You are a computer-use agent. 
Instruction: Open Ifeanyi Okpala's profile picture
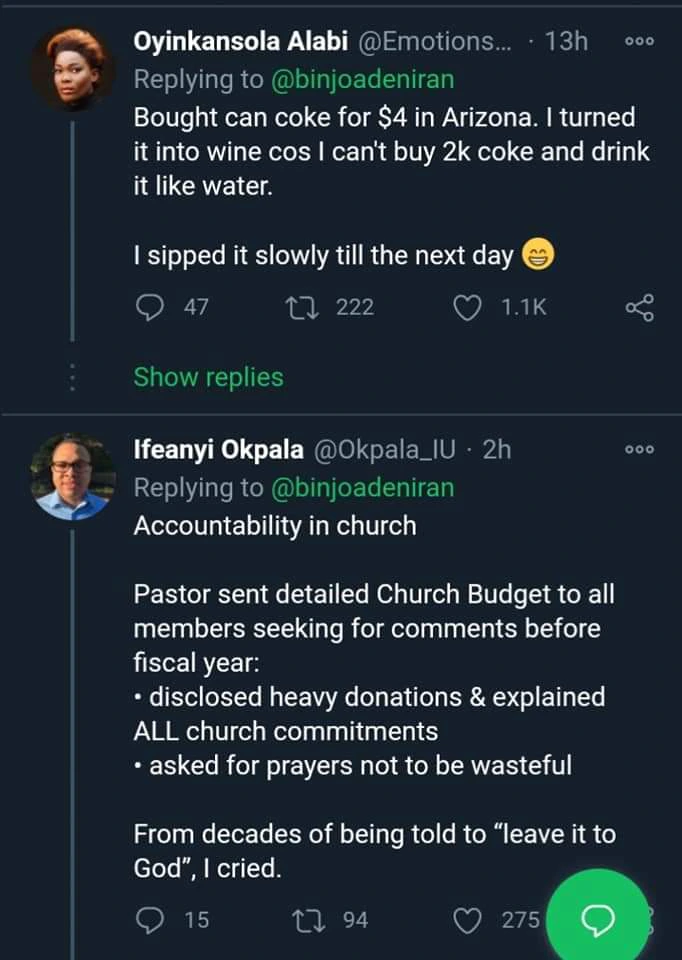72,476
